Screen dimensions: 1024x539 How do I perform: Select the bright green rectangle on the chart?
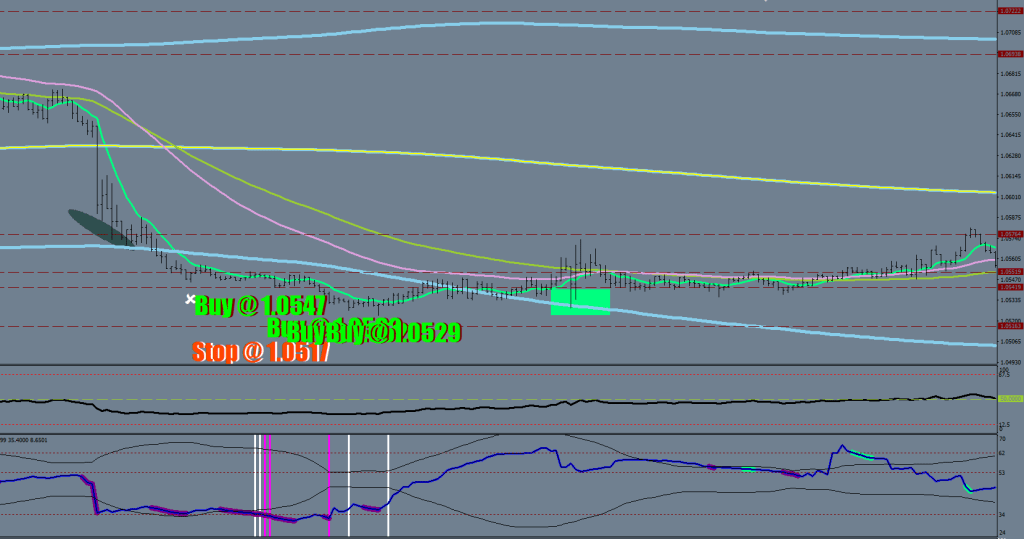[x=580, y=302]
